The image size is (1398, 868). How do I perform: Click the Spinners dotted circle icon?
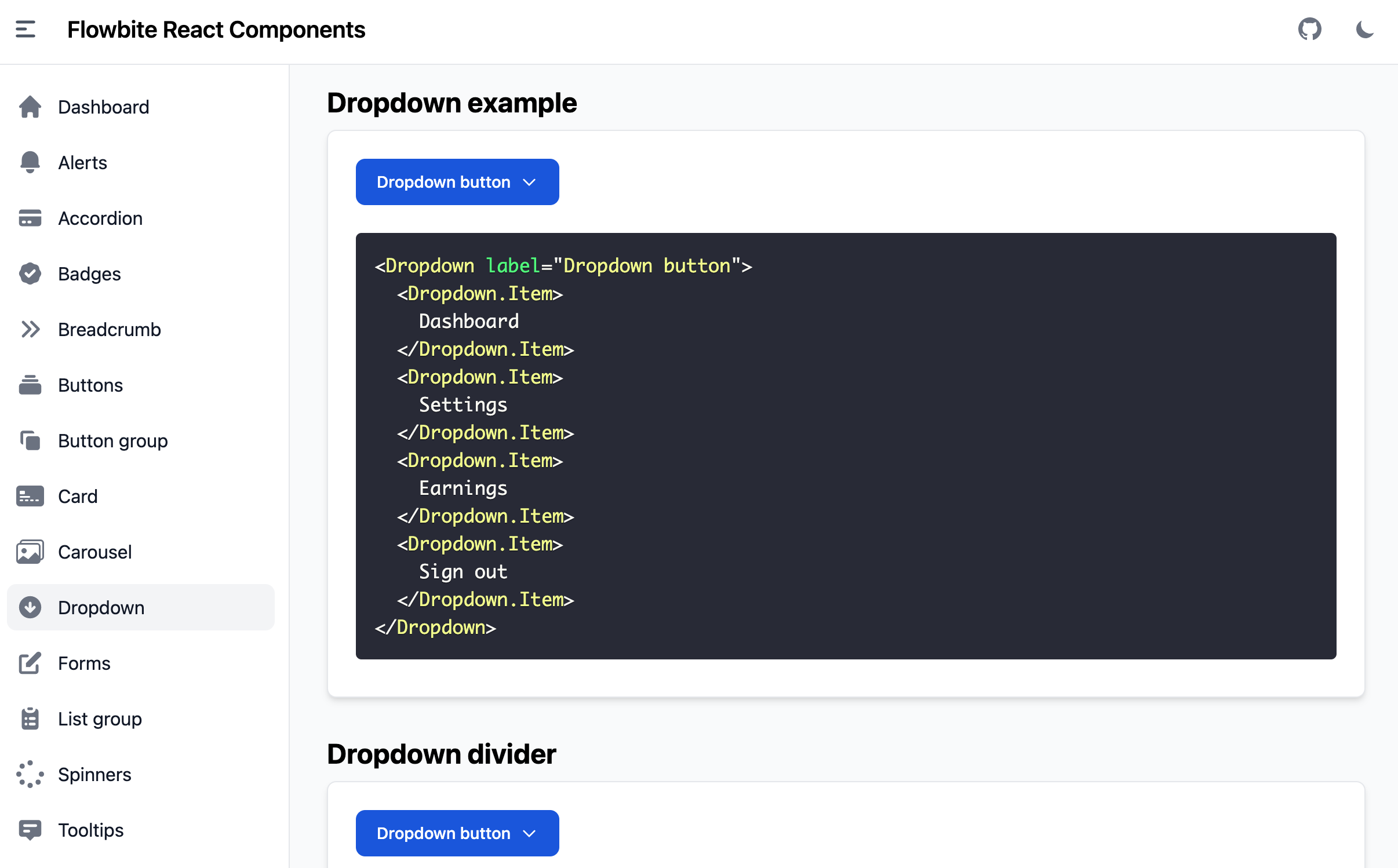pos(30,775)
